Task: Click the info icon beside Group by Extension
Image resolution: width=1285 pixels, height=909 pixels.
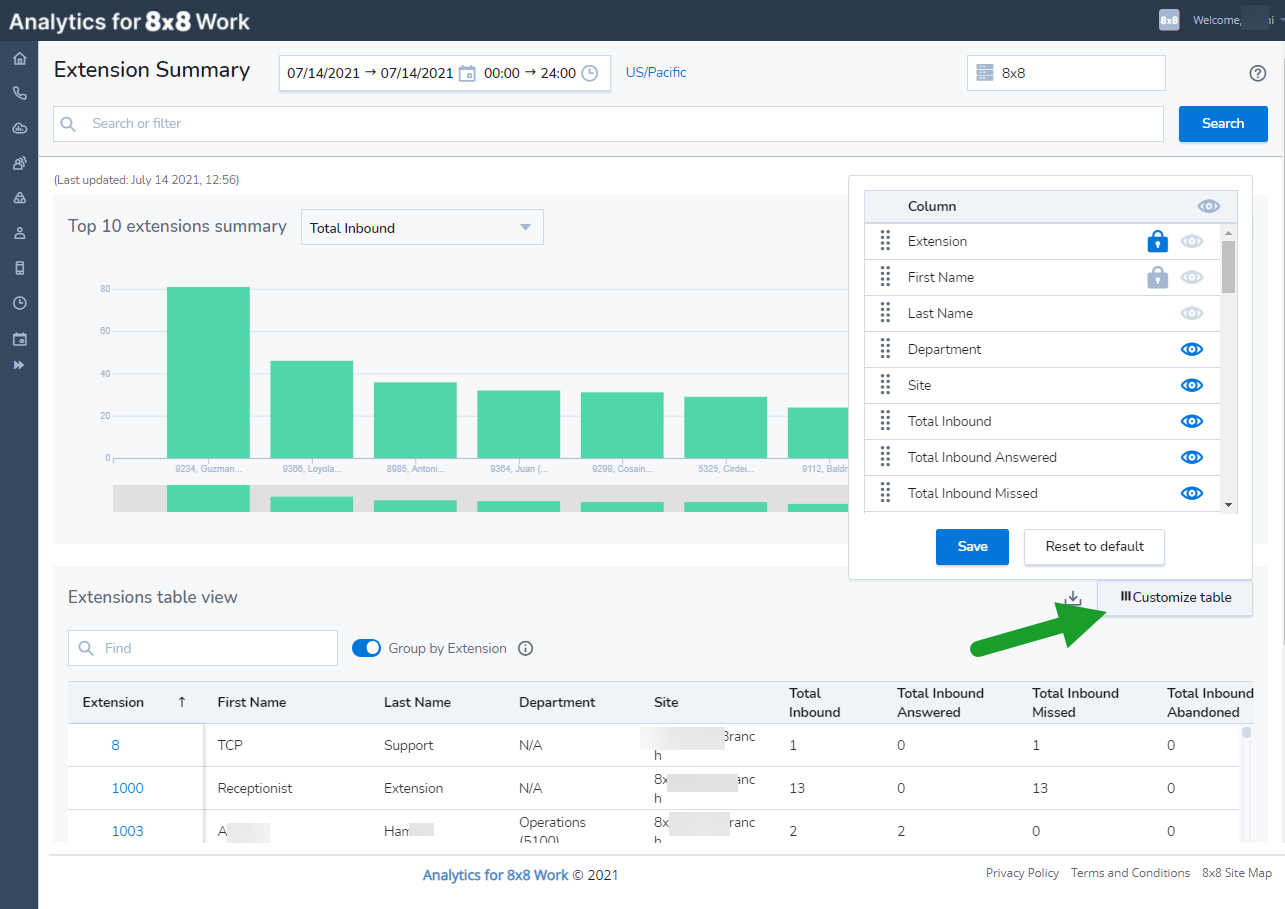Action: (525, 648)
